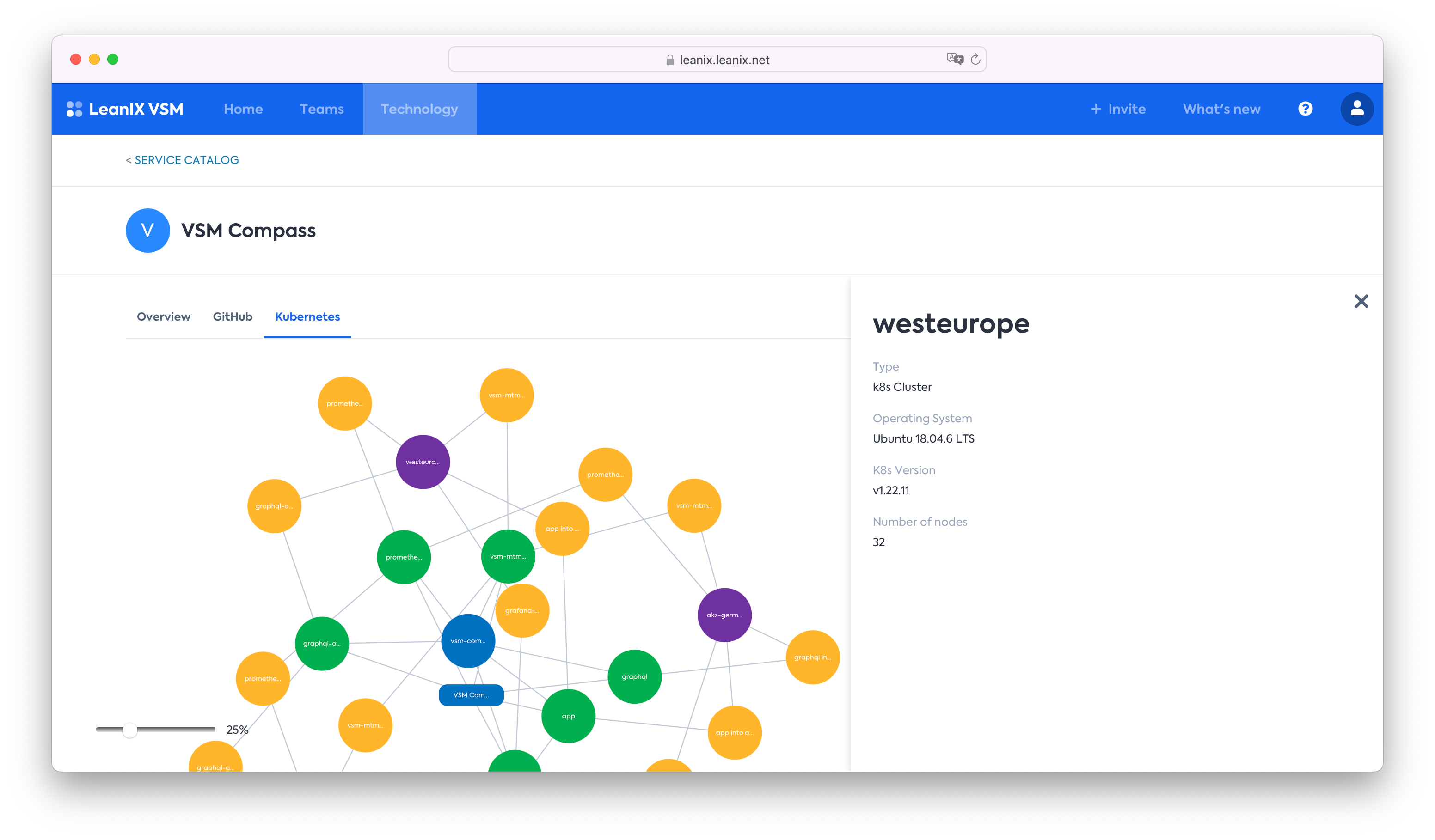The height and width of the screenshot is (840, 1435).
Task: Open the Teams menu item
Action: point(322,109)
